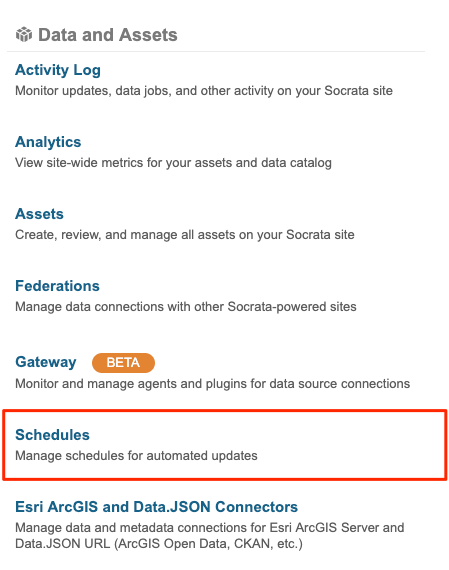
Task: Go to the Assets link
Action: pos(39,214)
